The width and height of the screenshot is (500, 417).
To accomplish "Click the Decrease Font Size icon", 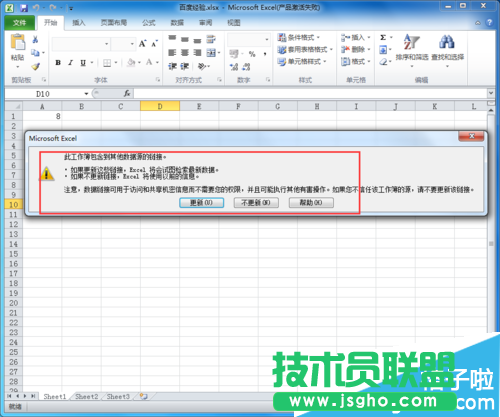I will [x=154, y=44].
